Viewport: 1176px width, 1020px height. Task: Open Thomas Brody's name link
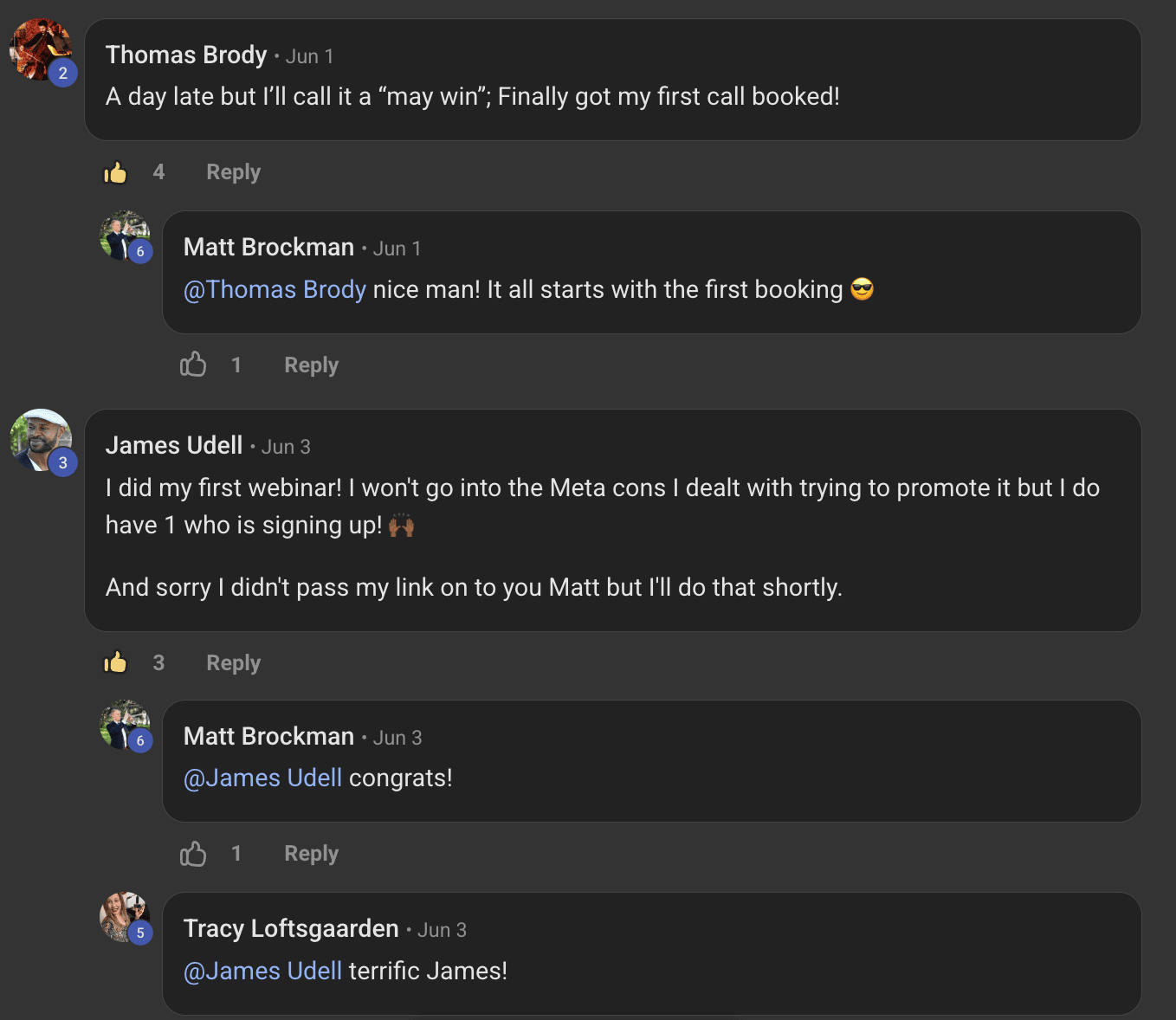tap(186, 55)
